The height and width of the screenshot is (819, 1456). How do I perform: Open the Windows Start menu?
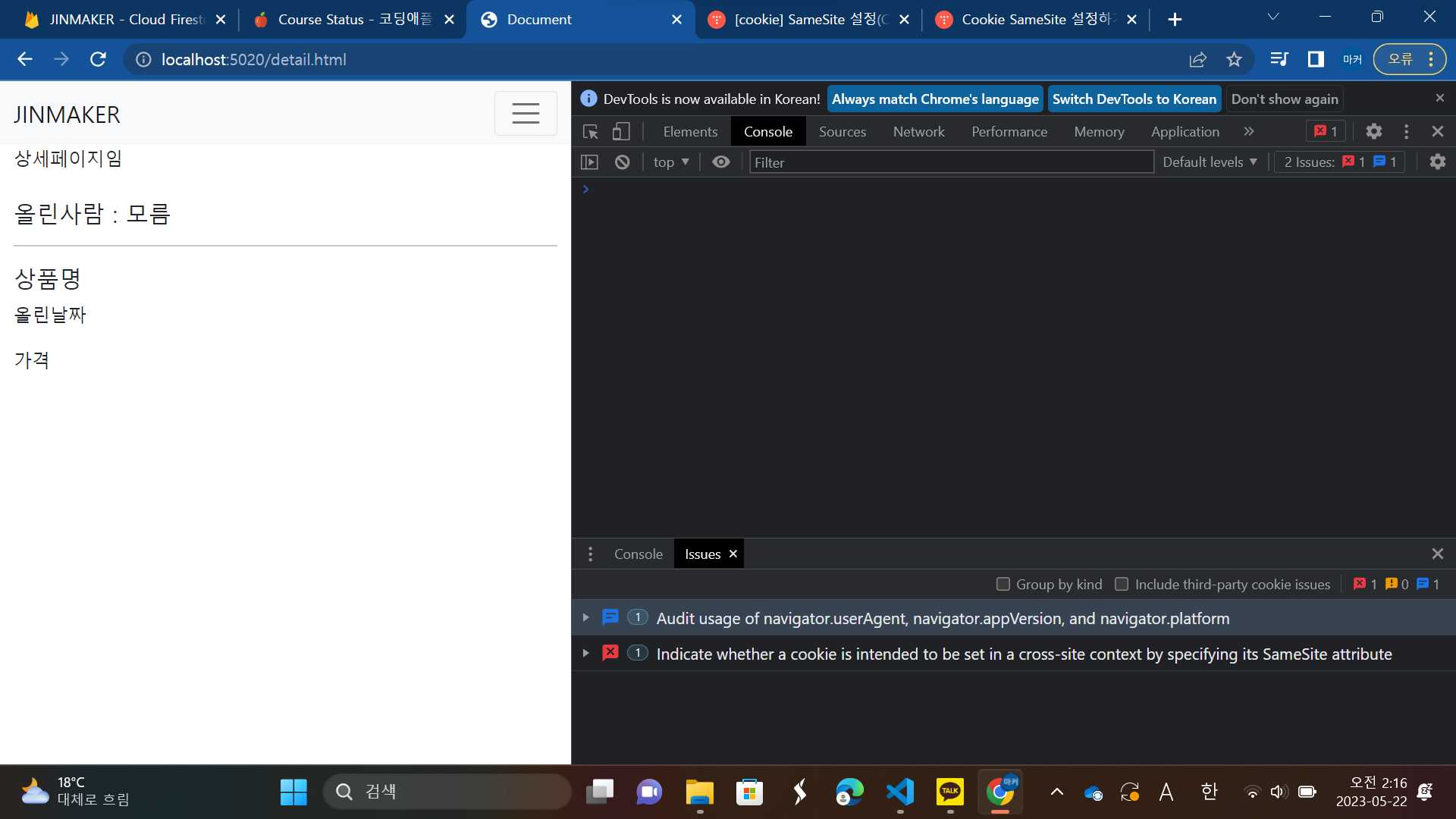click(x=293, y=792)
